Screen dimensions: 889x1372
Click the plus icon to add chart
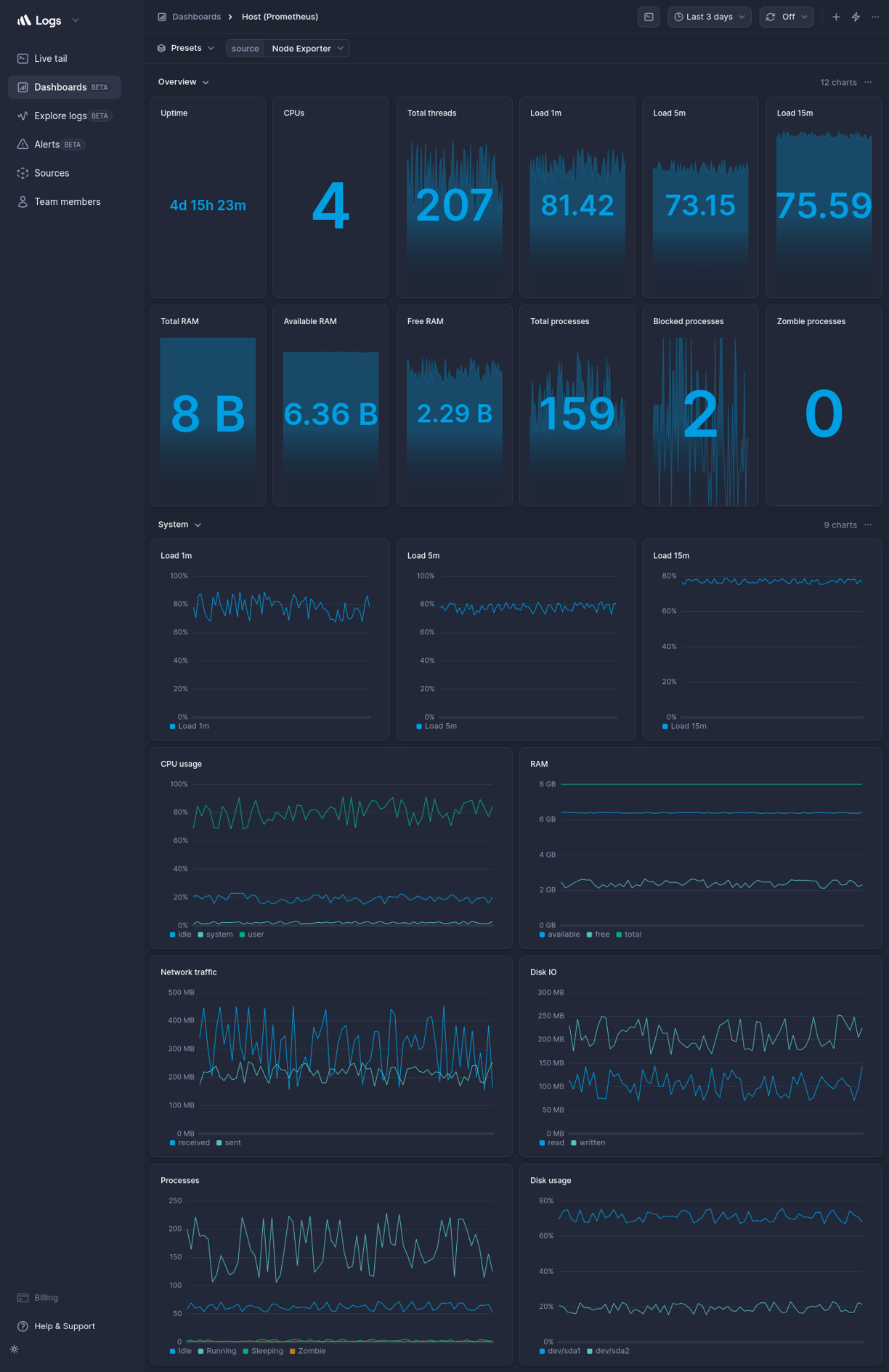pos(836,17)
